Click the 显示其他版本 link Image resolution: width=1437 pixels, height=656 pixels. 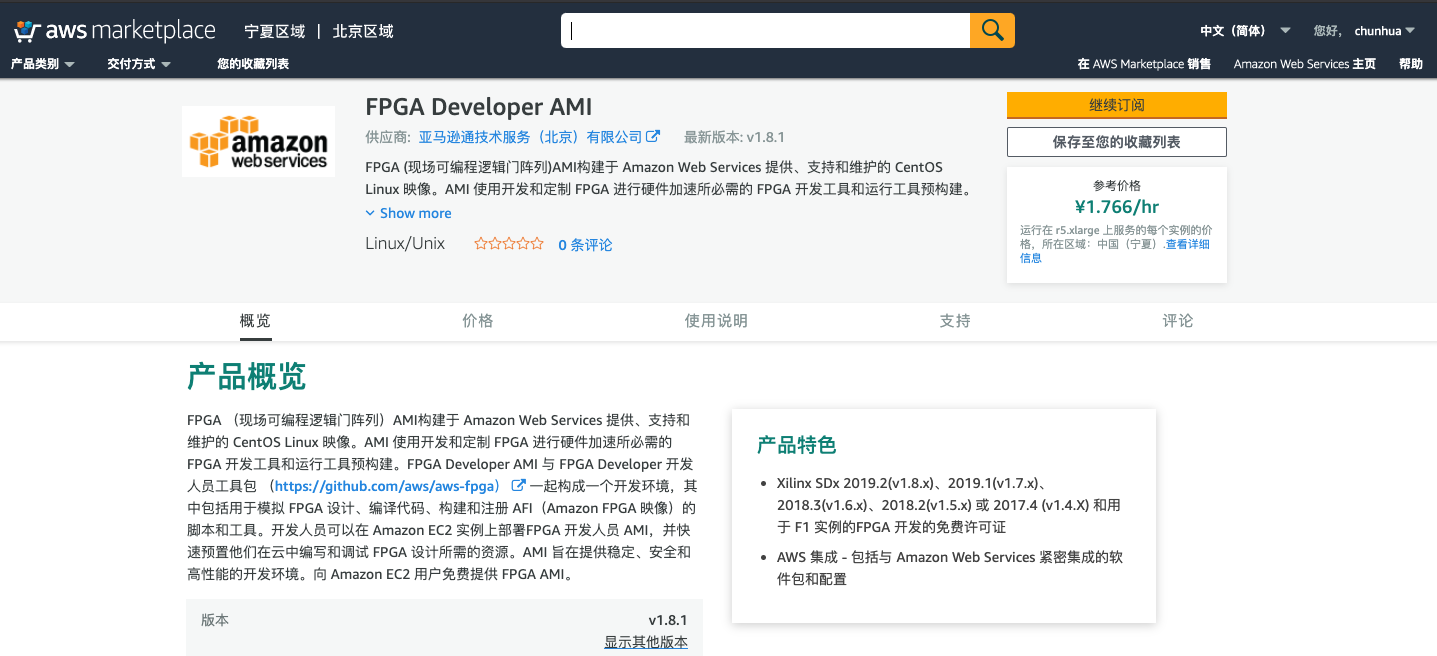645,642
